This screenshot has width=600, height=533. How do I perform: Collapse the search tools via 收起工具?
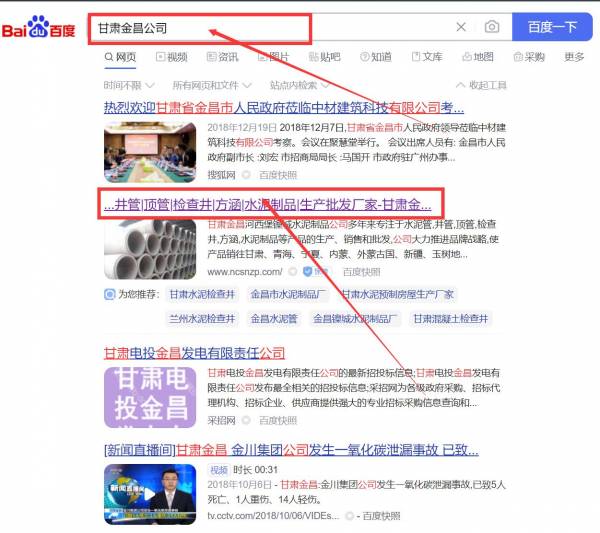pos(481,86)
